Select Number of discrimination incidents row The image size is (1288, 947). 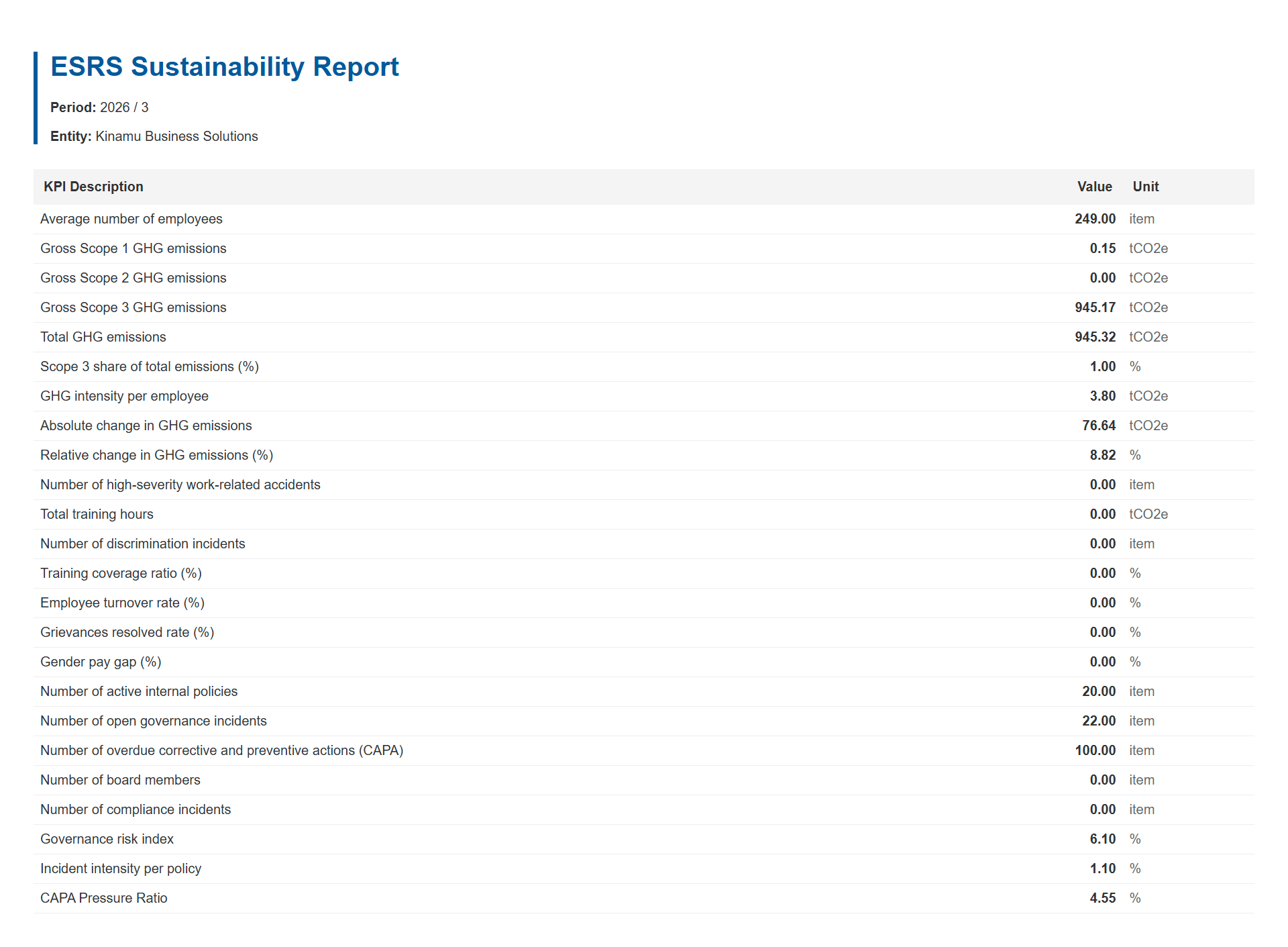pyautogui.click(x=644, y=544)
